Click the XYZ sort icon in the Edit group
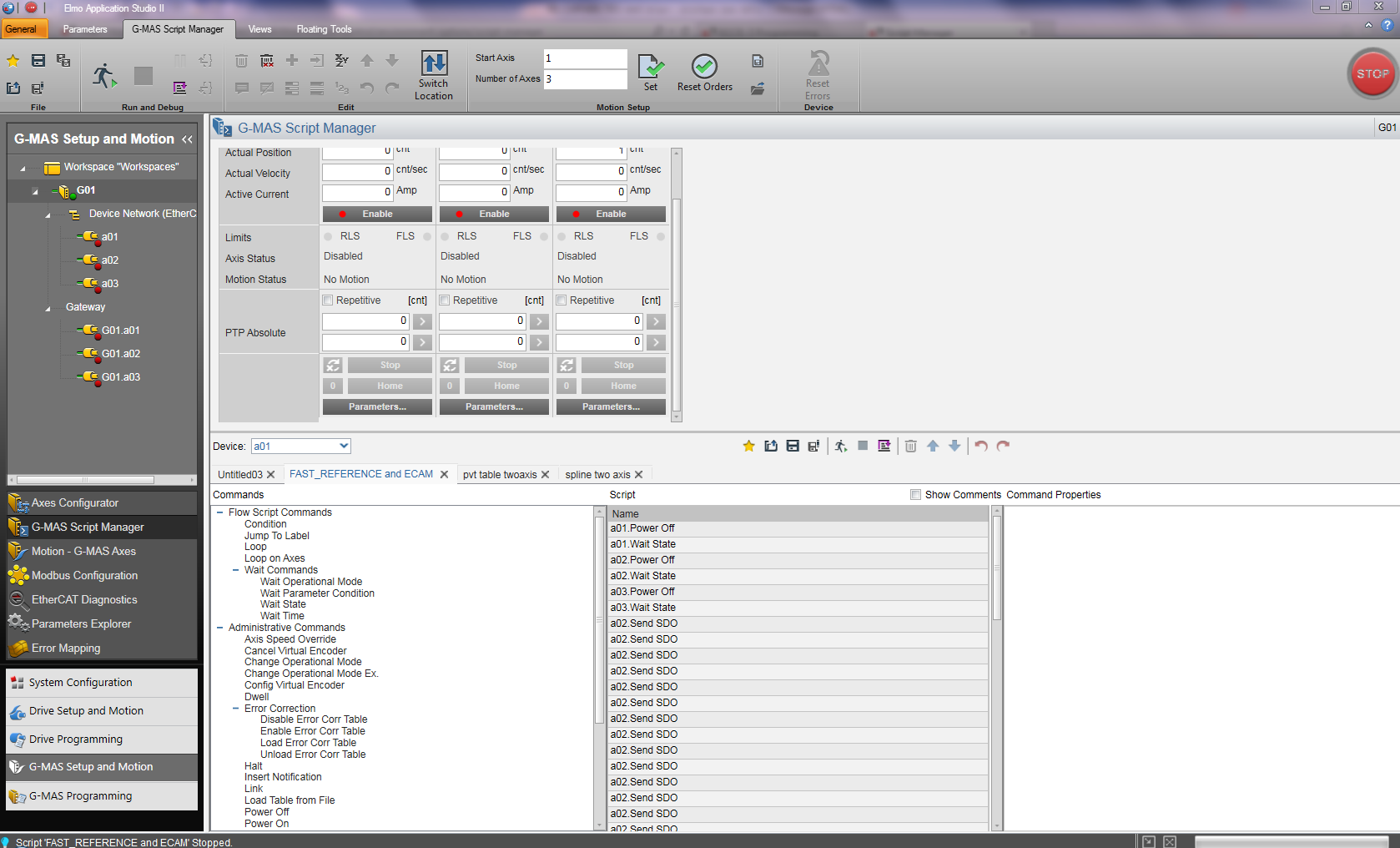This screenshot has height=848, width=1400. coord(341,60)
